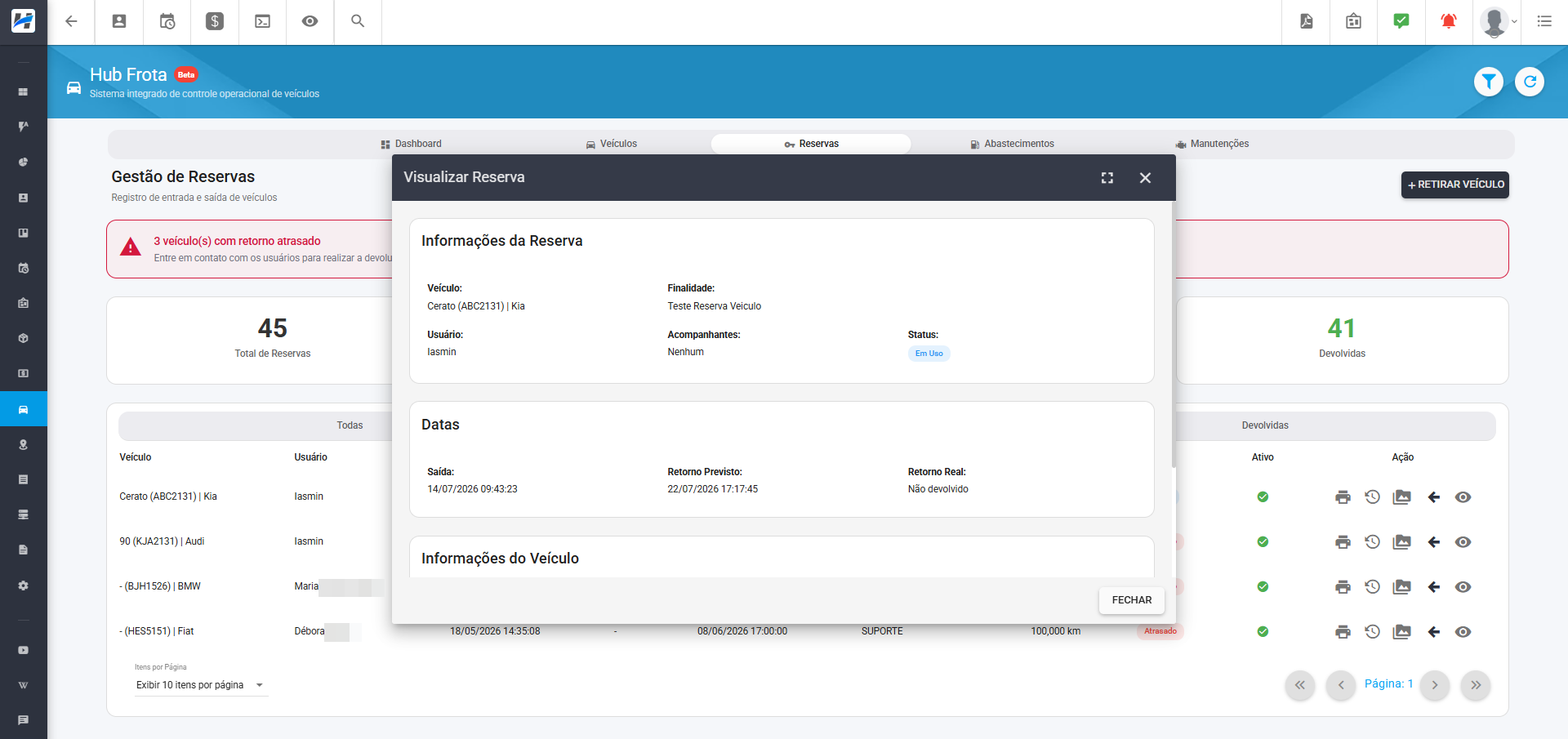Toggle Ativo check for (HES5151) Fiat
Image resolution: width=1568 pixels, height=739 pixels.
(x=1263, y=631)
